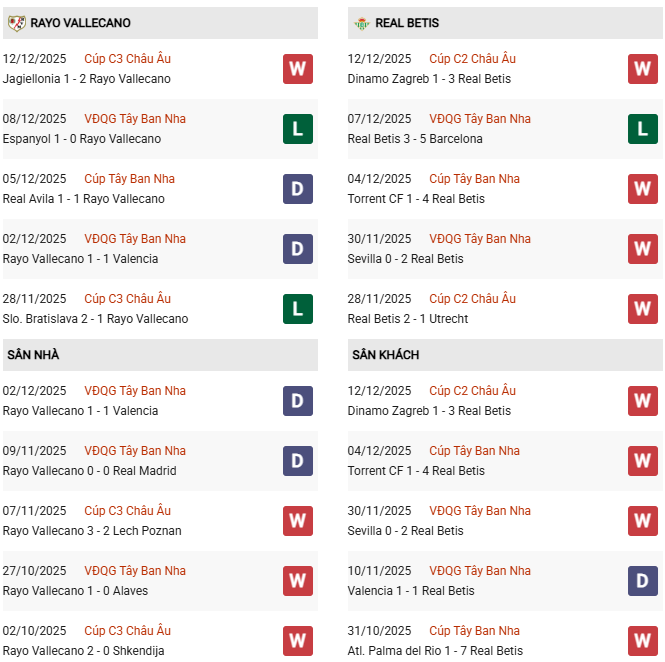Open the Real Betis 3 - 5 Barcelona match
The image size is (665, 662).
tap(415, 139)
